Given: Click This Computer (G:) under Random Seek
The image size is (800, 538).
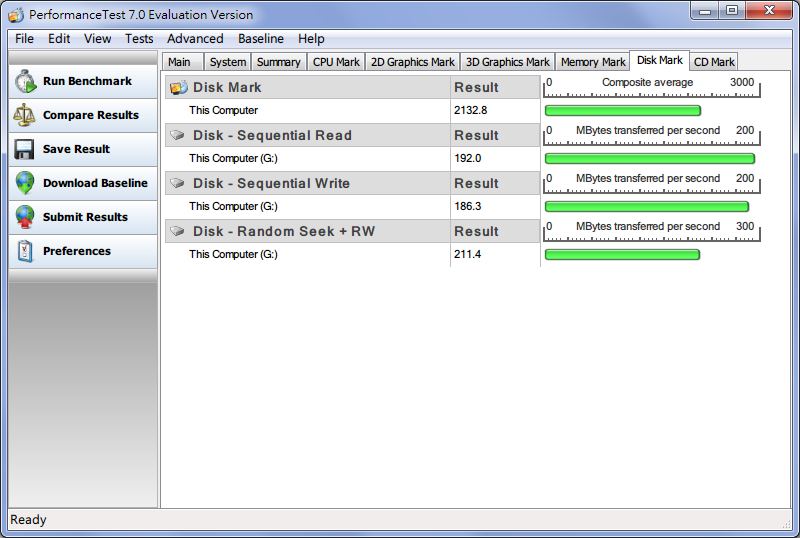Looking at the screenshot, I should (x=233, y=254).
